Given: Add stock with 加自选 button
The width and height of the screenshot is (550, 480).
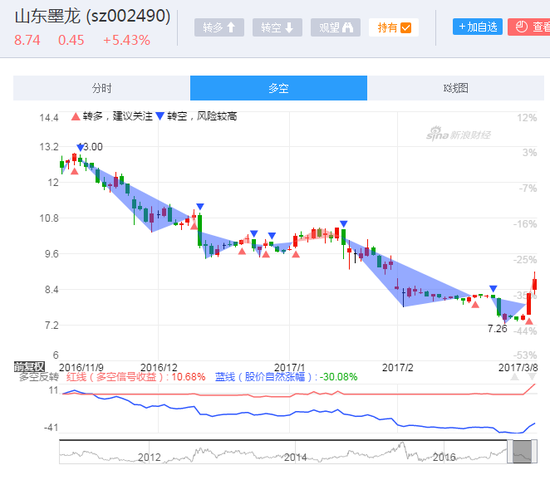Looking at the screenshot, I should click(477, 27).
